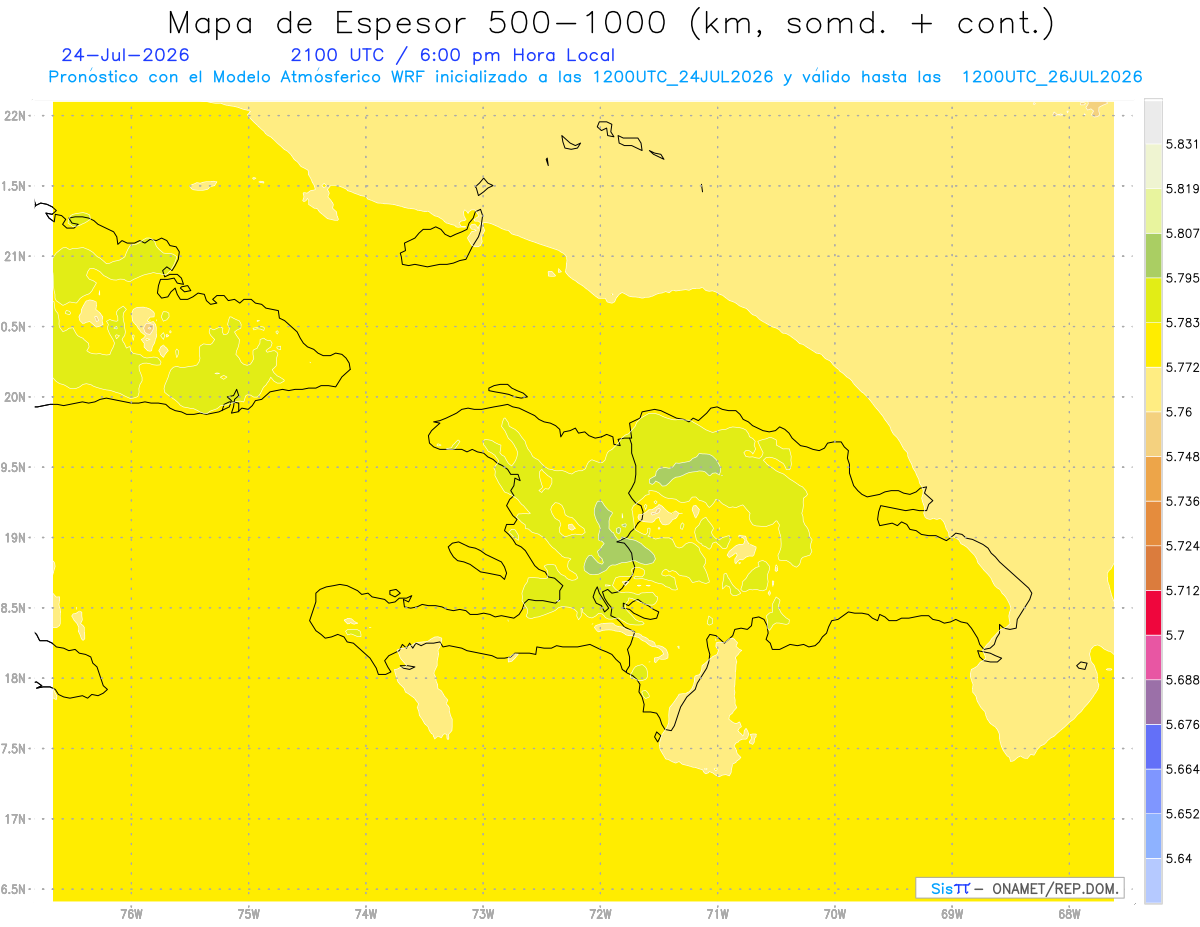The width and height of the screenshot is (1200, 927).
Task: Click the 73W longitude label
Action: 483,913
